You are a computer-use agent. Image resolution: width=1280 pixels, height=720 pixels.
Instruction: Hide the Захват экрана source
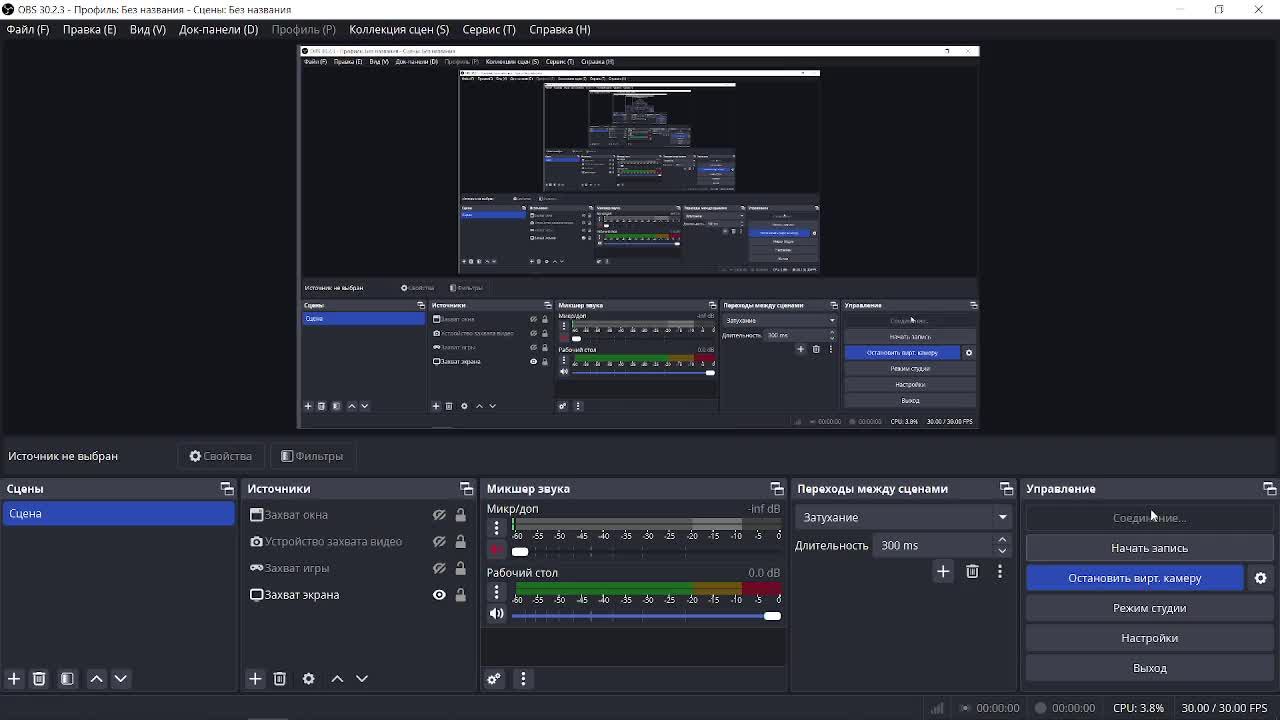click(x=439, y=595)
